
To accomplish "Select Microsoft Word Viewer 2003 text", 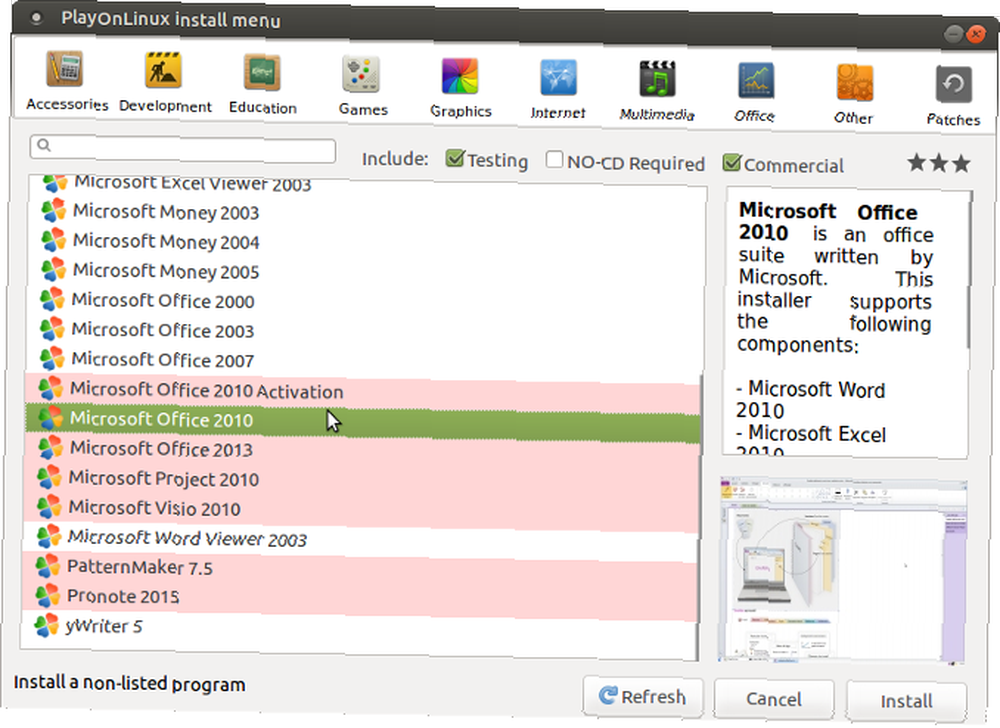I will (x=188, y=538).
